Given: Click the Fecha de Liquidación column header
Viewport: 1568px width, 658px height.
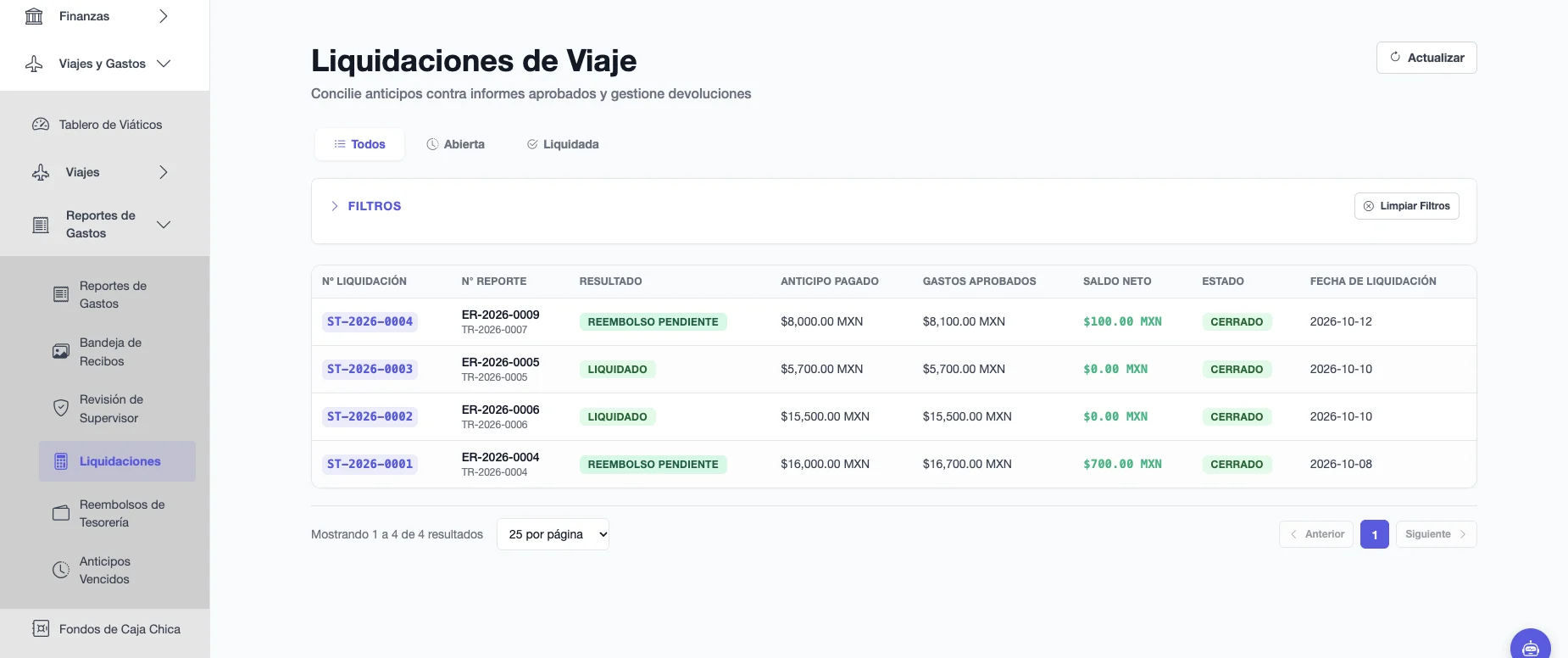Looking at the screenshot, I should click(x=1373, y=282).
